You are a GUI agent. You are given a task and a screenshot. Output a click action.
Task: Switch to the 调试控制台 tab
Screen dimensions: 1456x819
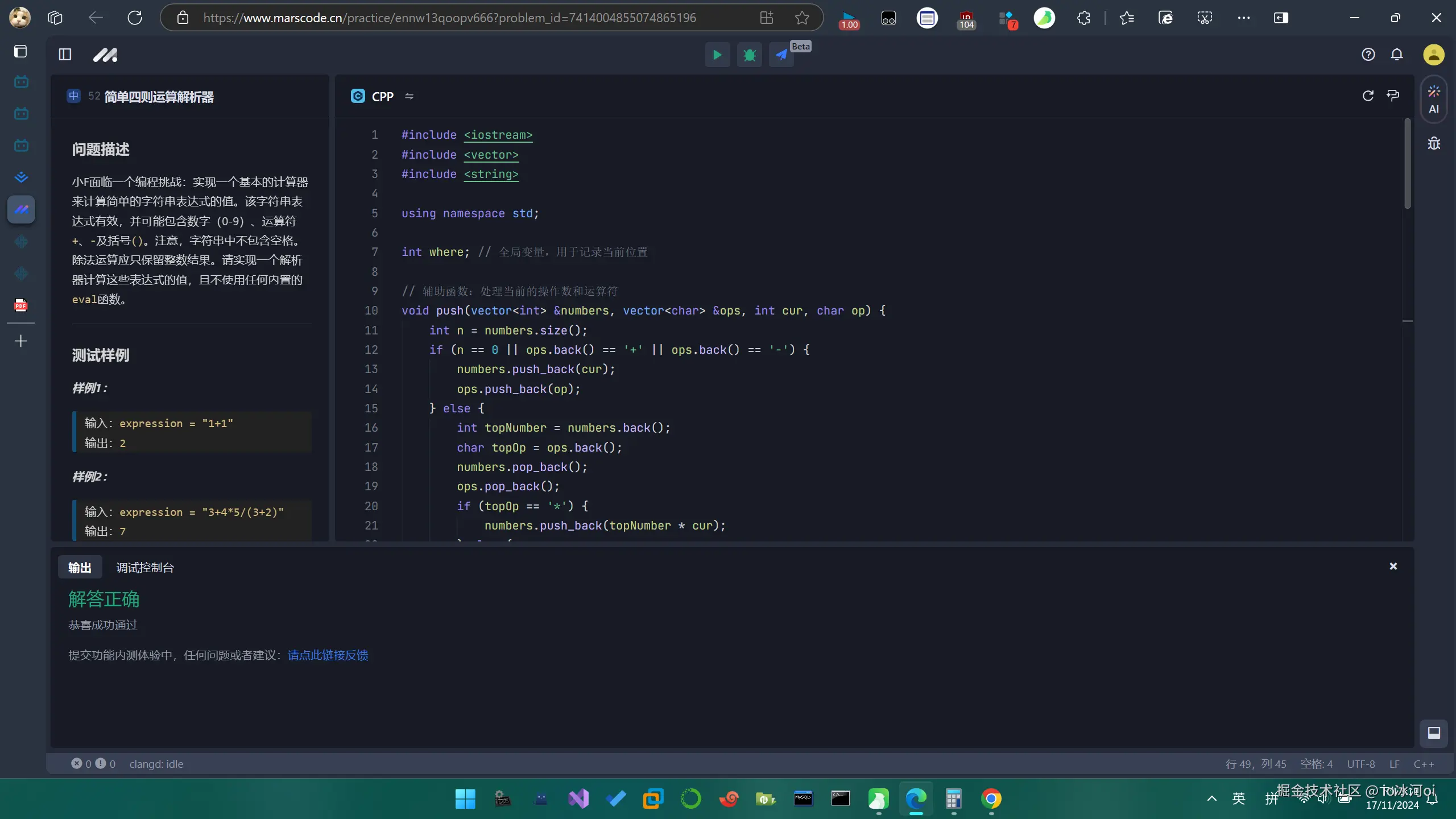tap(144, 568)
